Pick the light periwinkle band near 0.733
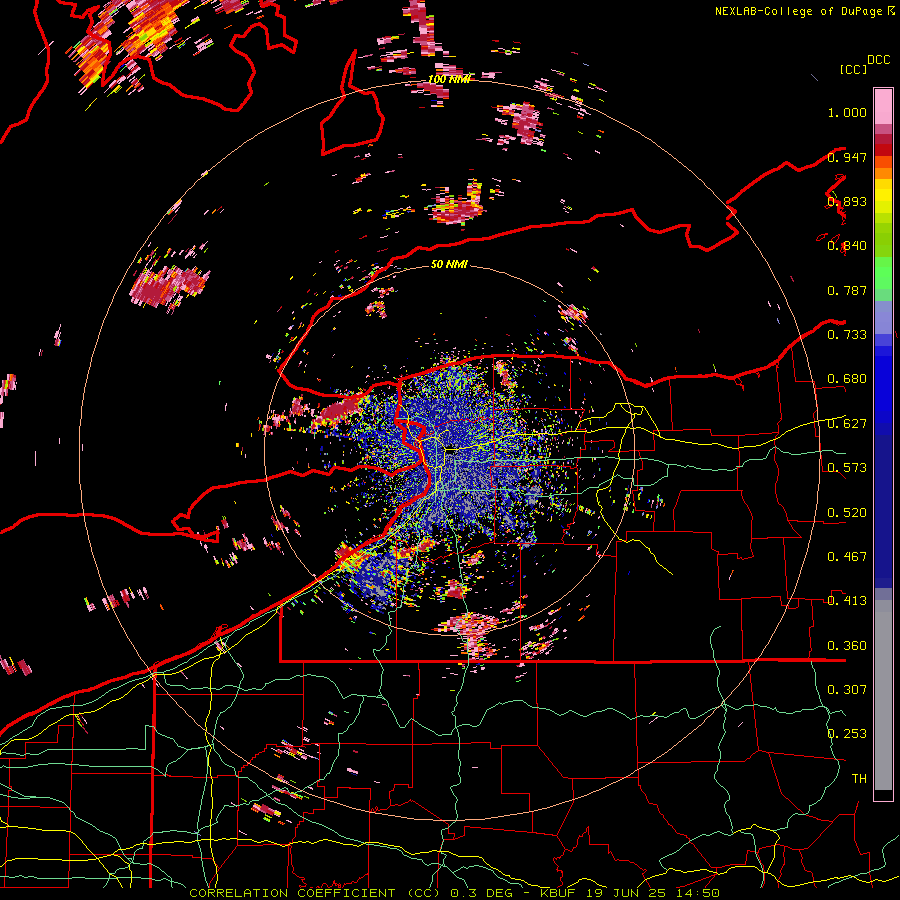 (883, 317)
